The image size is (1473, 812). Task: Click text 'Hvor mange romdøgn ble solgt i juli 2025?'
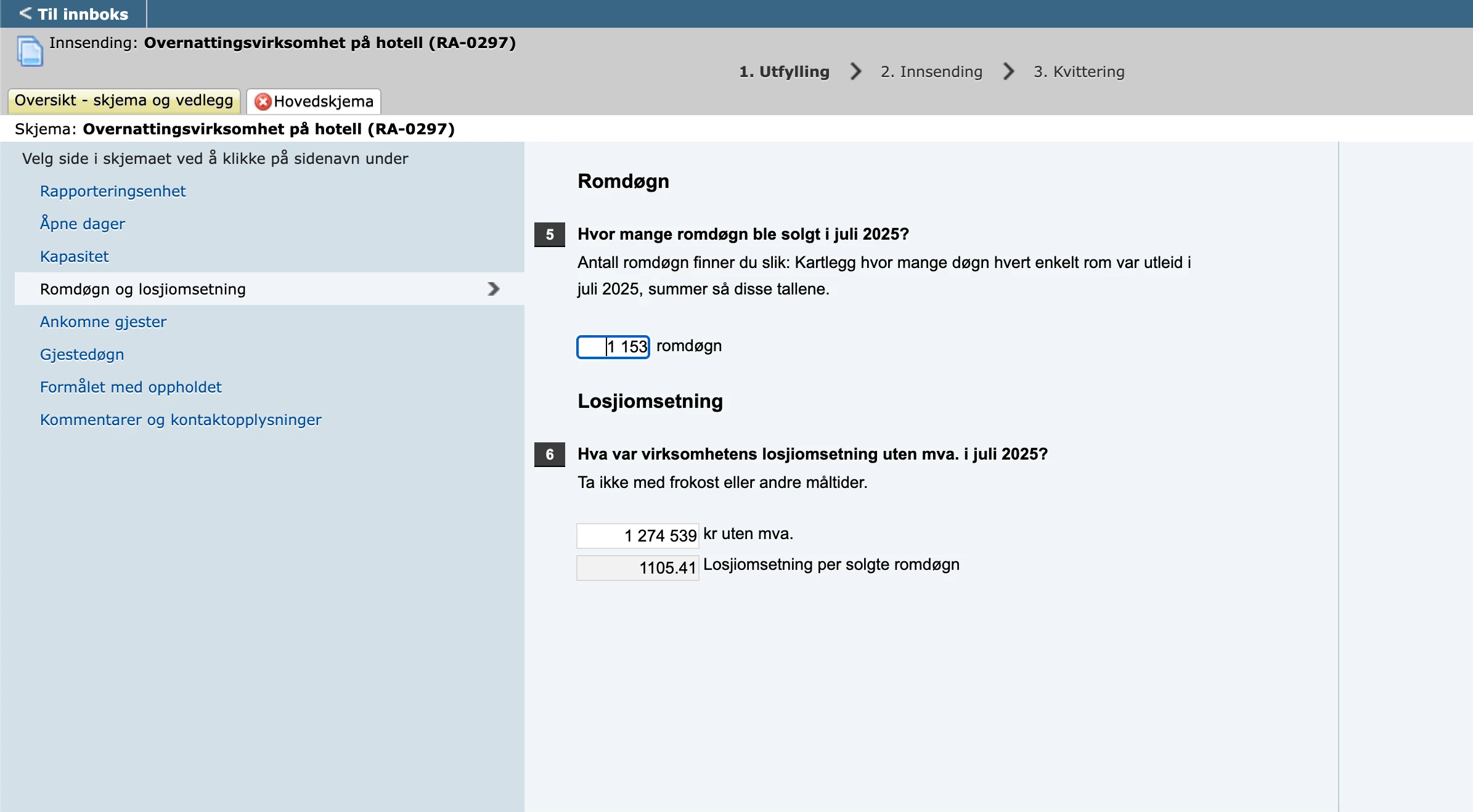click(743, 234)
